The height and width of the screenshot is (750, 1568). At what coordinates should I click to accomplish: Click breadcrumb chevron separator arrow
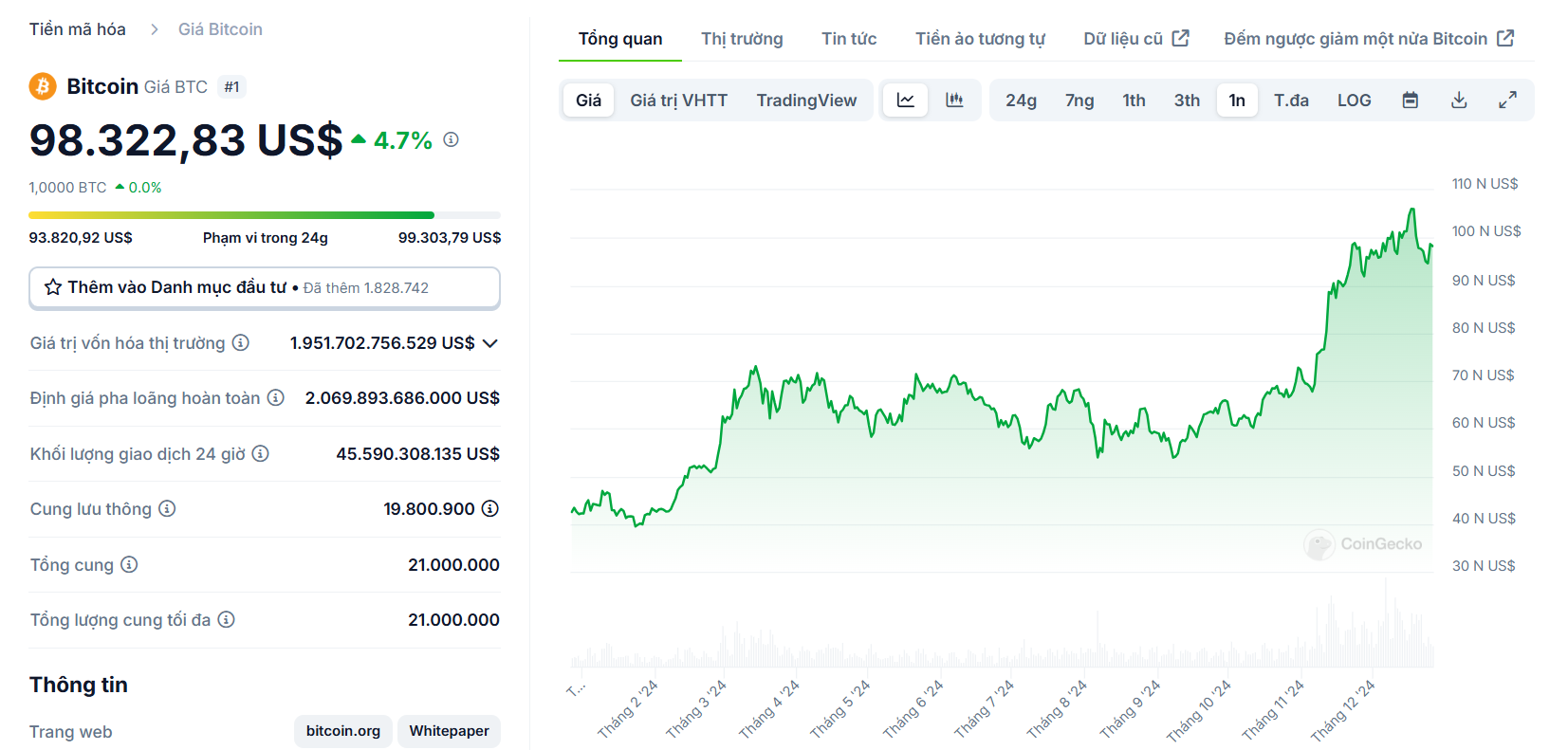[154, 29]
